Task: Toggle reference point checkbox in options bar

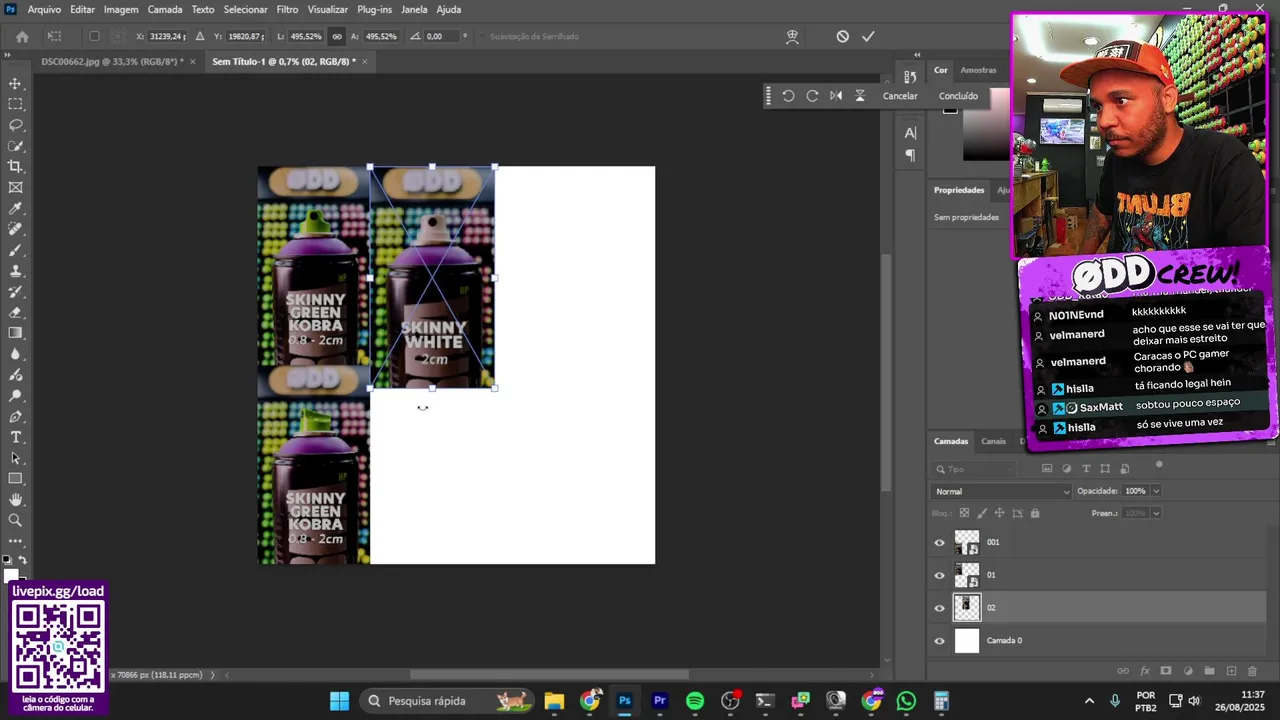Action: pos(94,36)
